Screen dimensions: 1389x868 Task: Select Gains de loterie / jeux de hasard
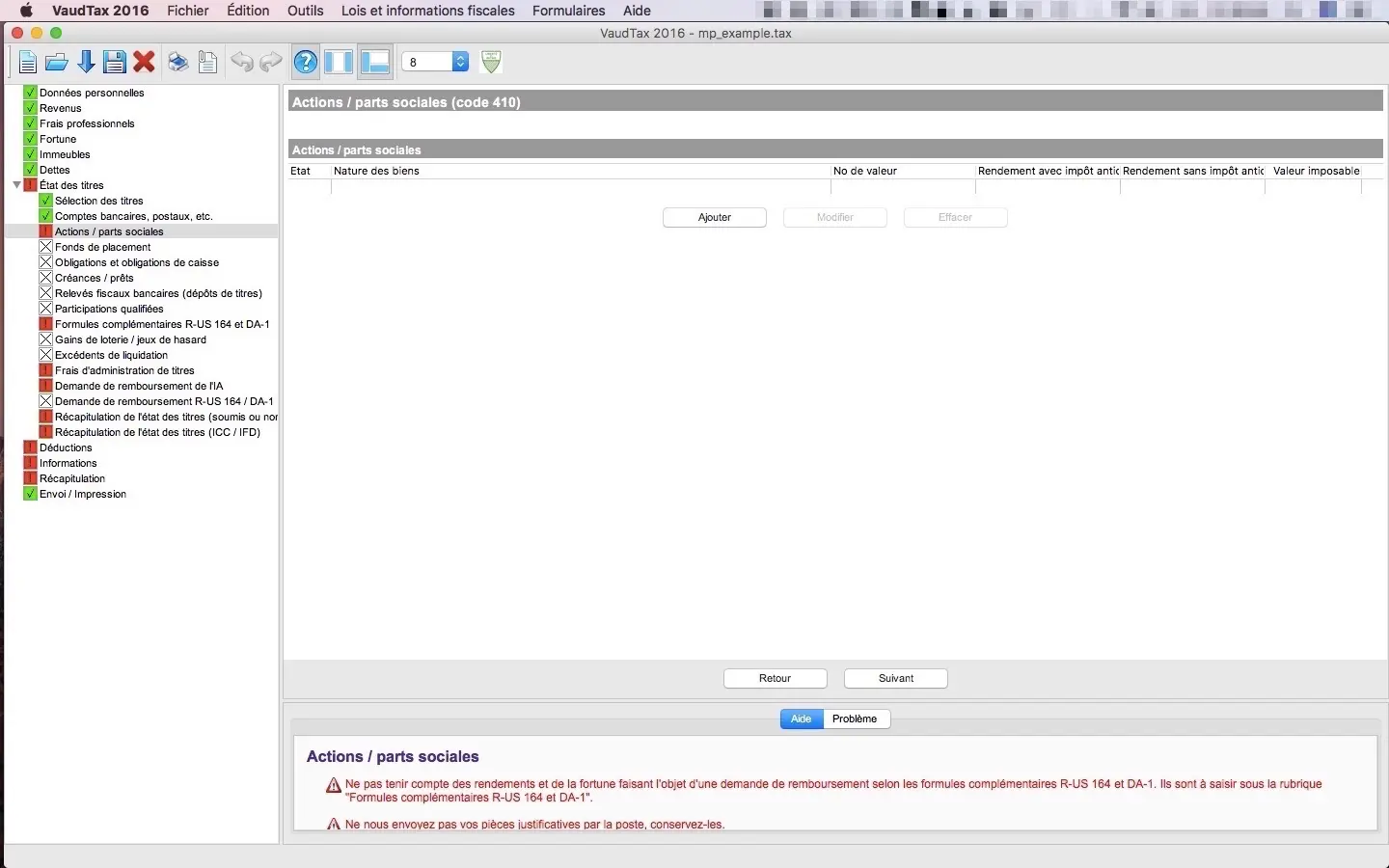131,339
